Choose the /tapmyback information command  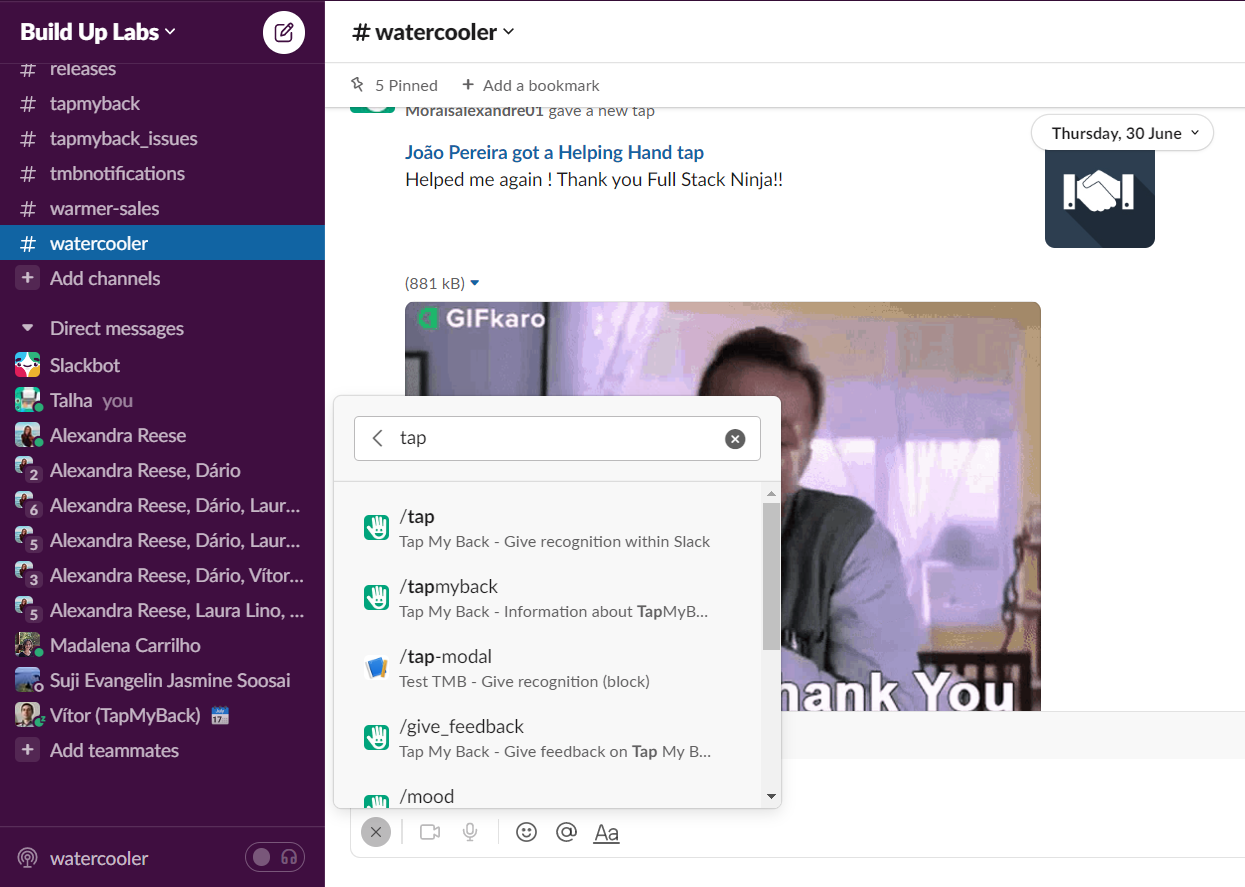tap(547, 597)
